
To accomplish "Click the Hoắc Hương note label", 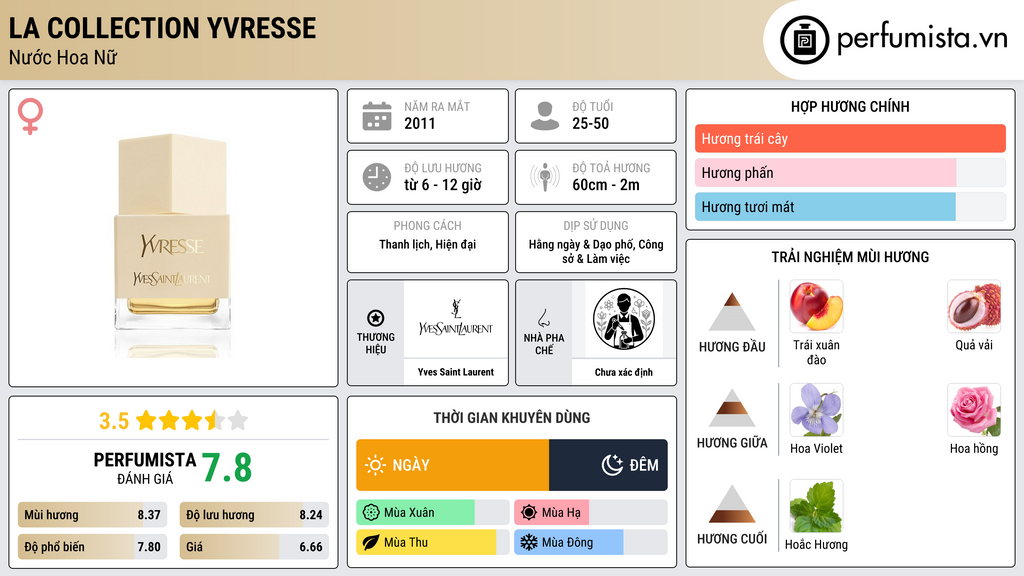I will [x=816, y=545].
